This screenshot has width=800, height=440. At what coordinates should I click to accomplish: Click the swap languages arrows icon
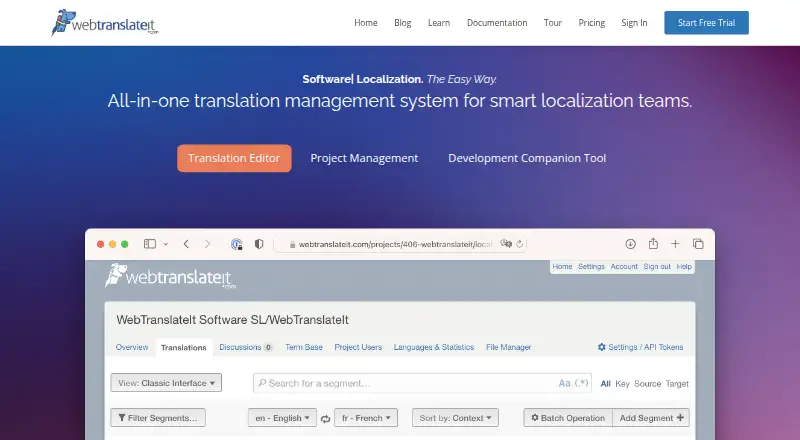tap(326, 418)
